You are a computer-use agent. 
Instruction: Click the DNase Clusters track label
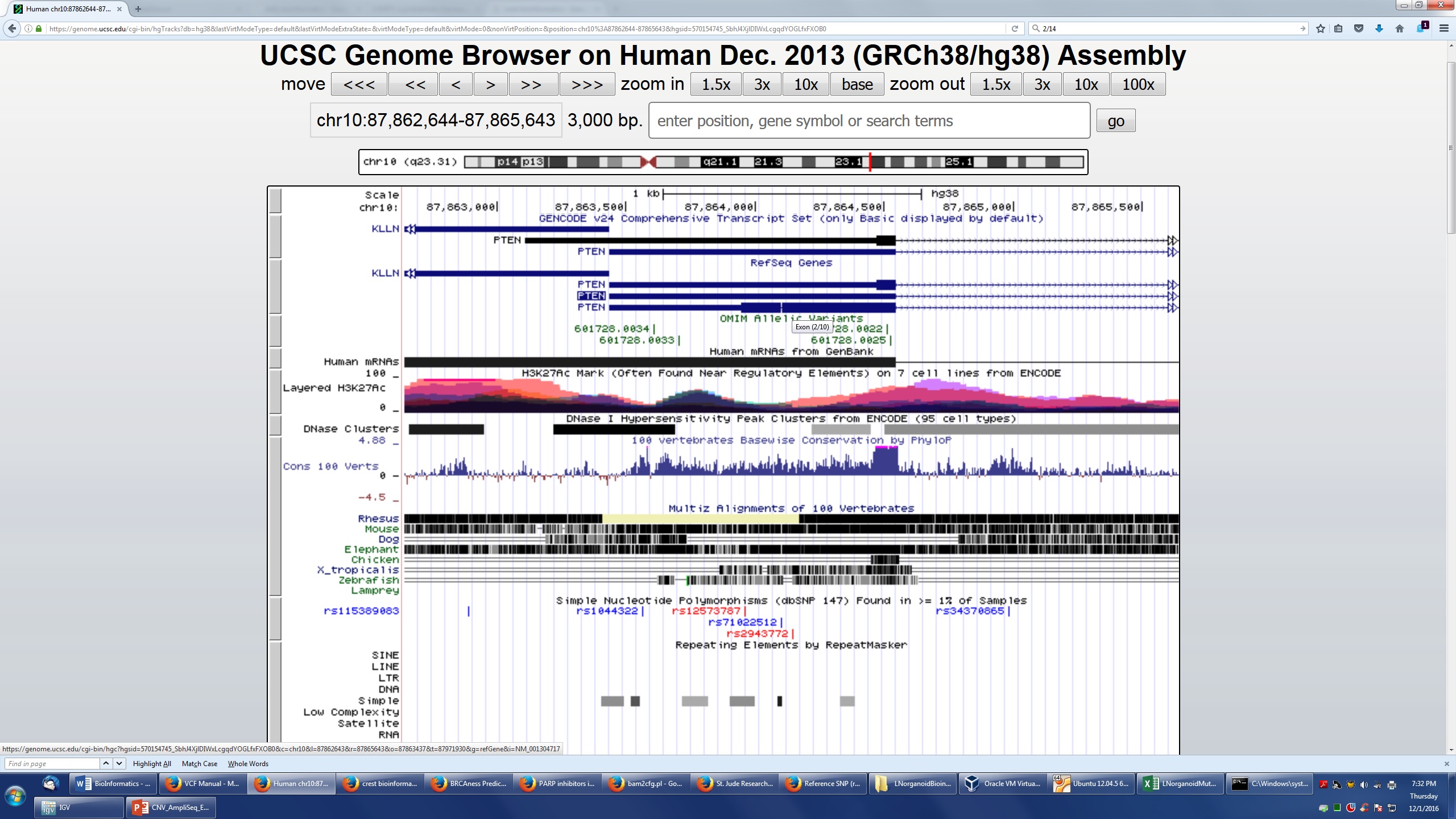click(x=351, y=429)
